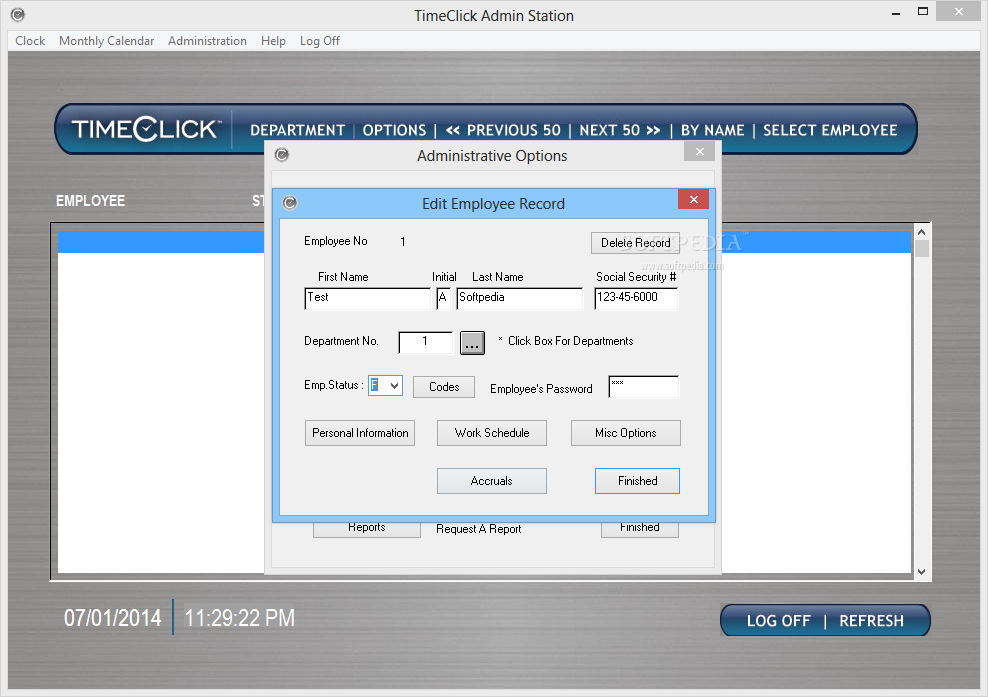Click the Employee No value 1
Viewport: 988px width, 697px height.
coord(403,242)
